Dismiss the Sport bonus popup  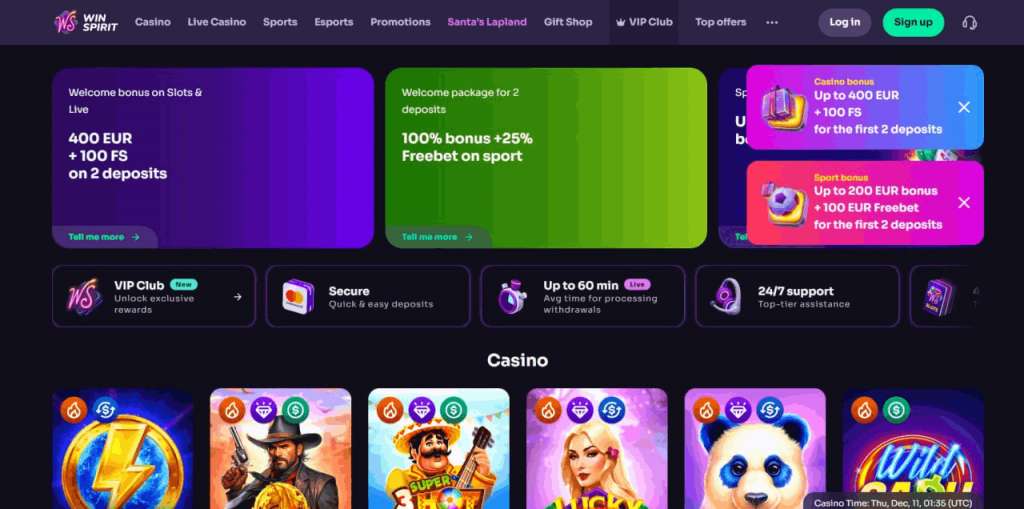coord(964,203)
